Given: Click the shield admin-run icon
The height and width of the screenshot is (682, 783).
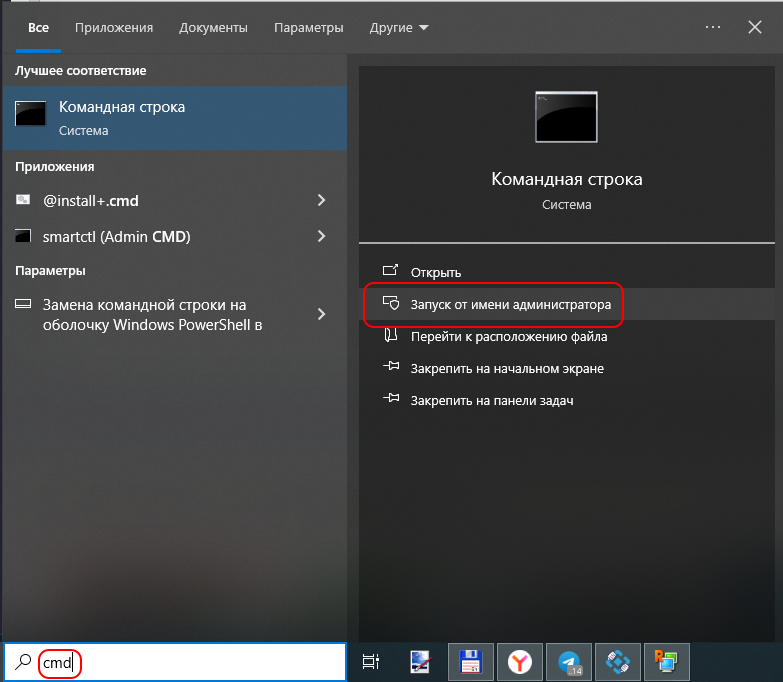Looking at the screenshot, I should (391, 303).
